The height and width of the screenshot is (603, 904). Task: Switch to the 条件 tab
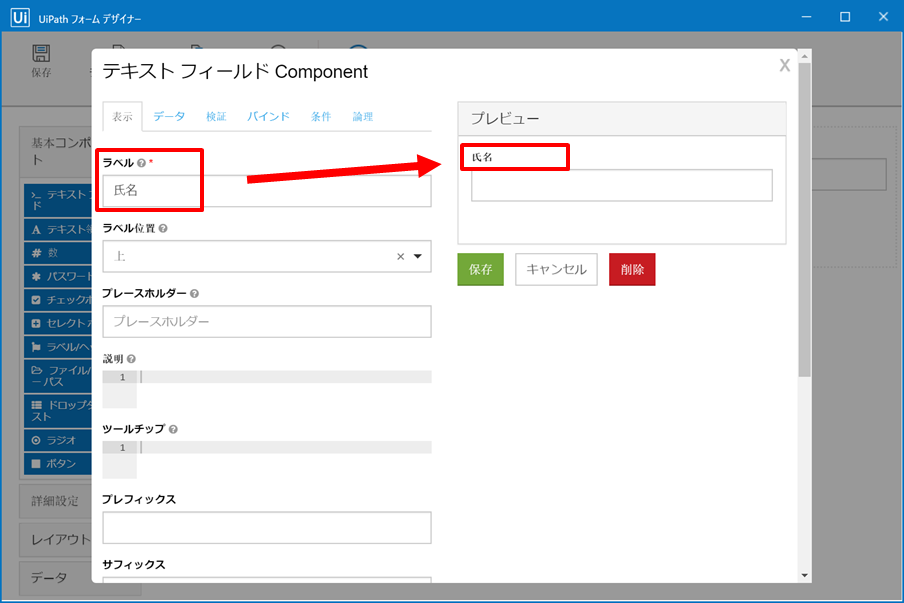pos(321,116)
